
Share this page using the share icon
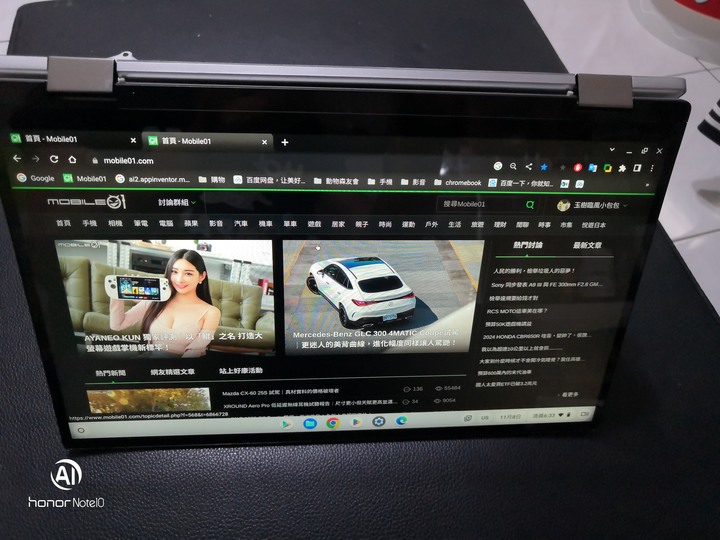tap(529, 167)
